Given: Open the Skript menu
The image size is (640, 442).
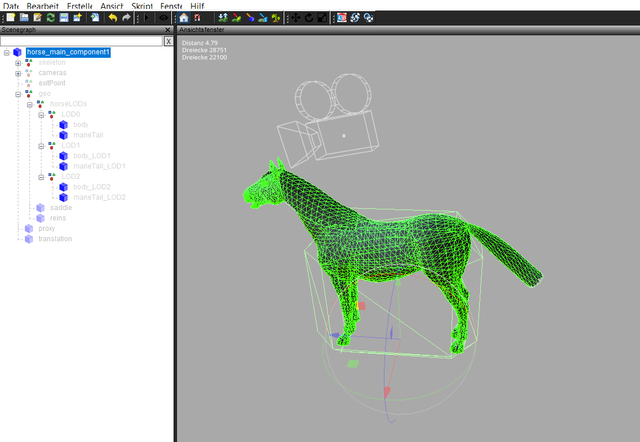Looking at the screenshot, I should coord(142,6).
